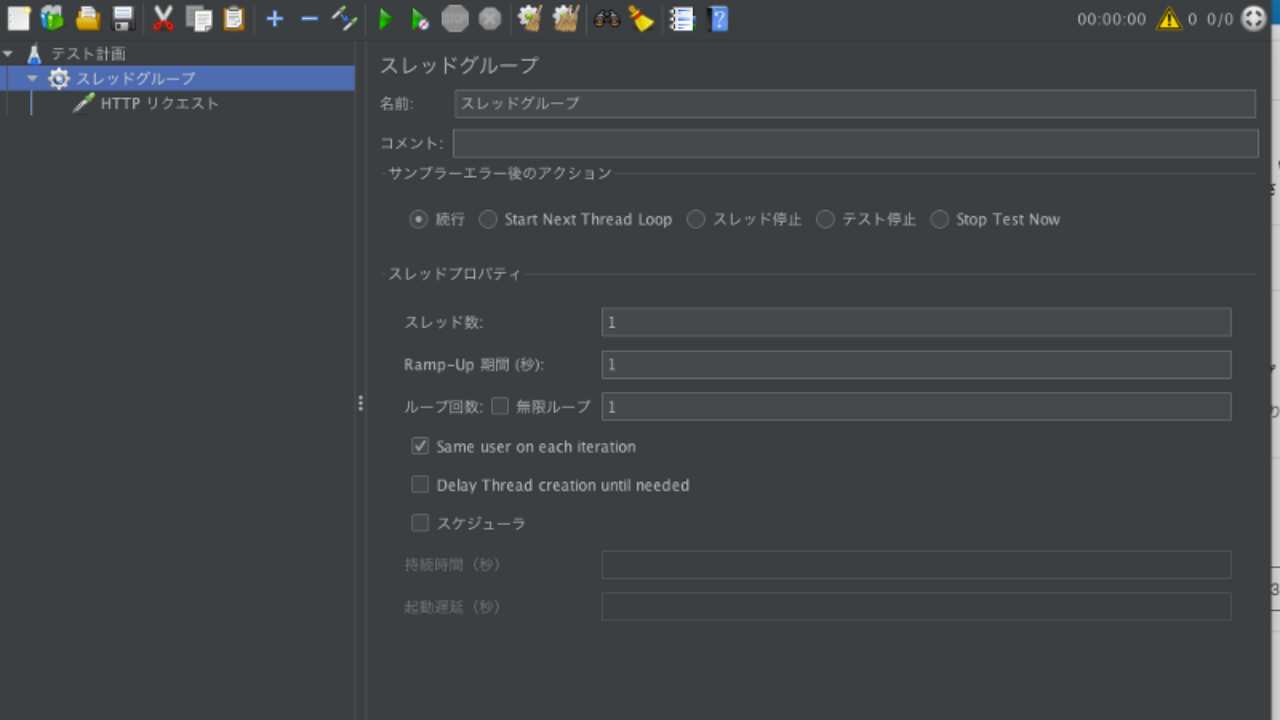Screen dimensions: 1280x720
Task: Click the 00:00:00 elapsed time text
Action: (1112, 19)
